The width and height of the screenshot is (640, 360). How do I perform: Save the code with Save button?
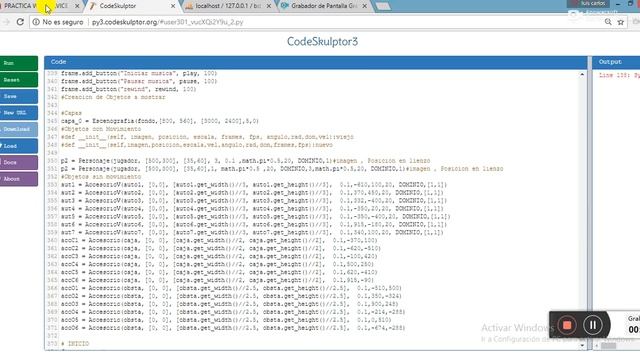(19, 96)
